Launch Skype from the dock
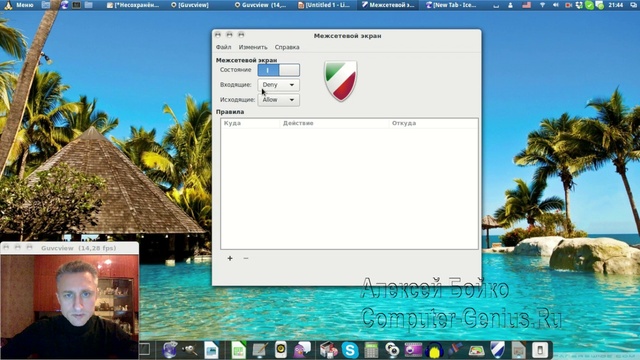Image resolution: width=640 pixels, height=360 pixels. [x=350, y=350]
